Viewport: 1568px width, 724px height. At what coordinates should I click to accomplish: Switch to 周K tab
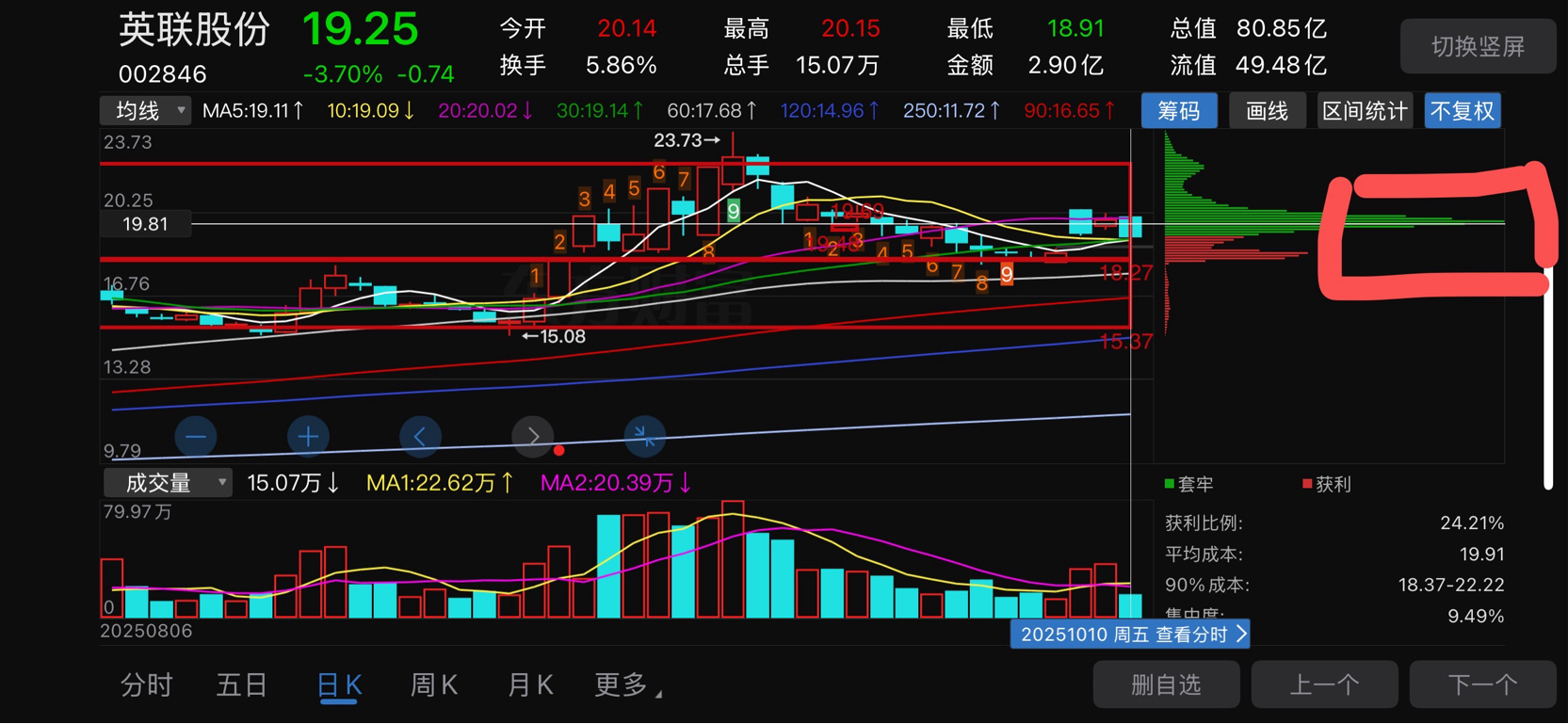pos(434,685)
